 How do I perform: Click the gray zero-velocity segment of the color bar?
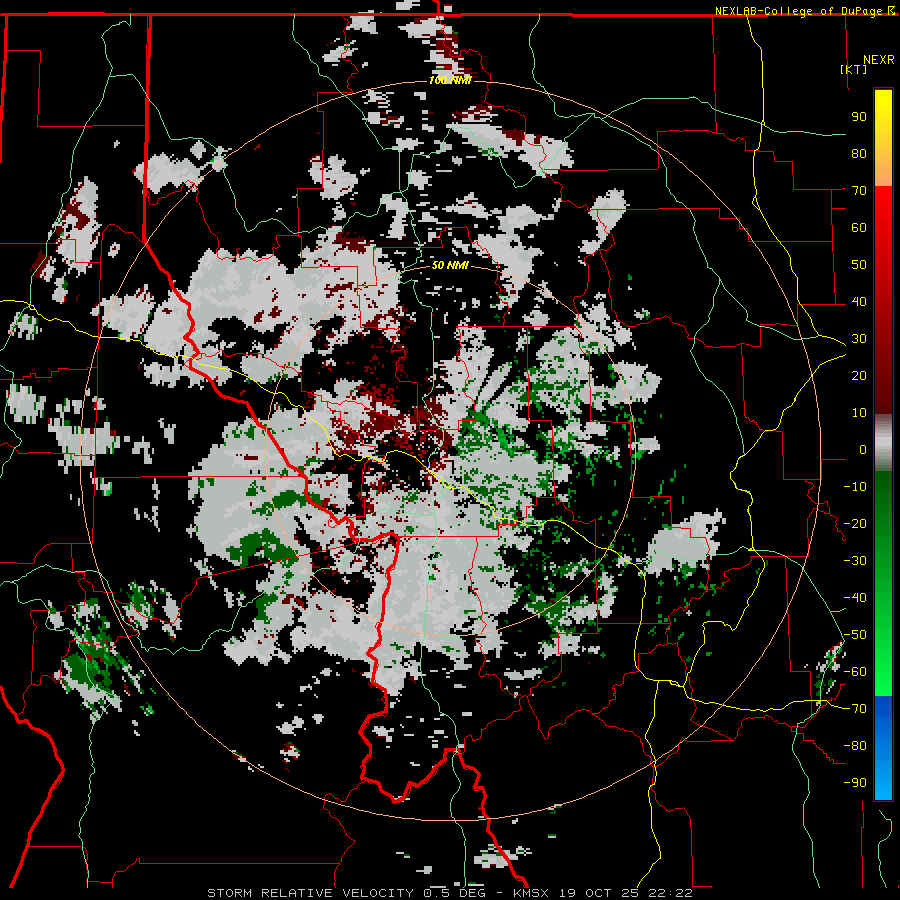[883, 442]
